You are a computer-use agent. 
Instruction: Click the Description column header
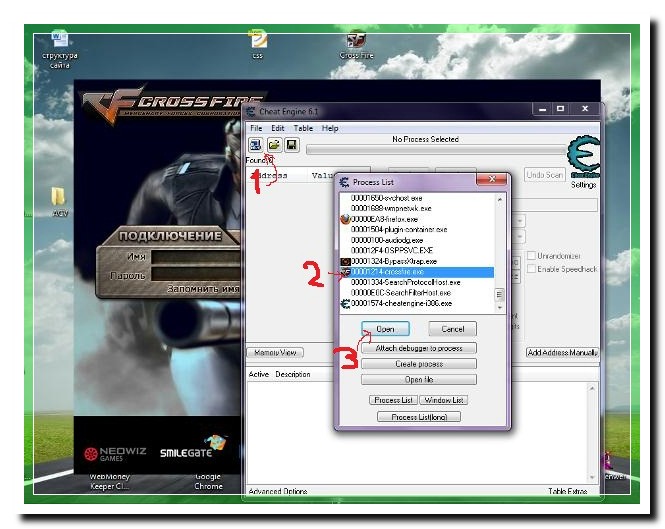click(293, 374)
